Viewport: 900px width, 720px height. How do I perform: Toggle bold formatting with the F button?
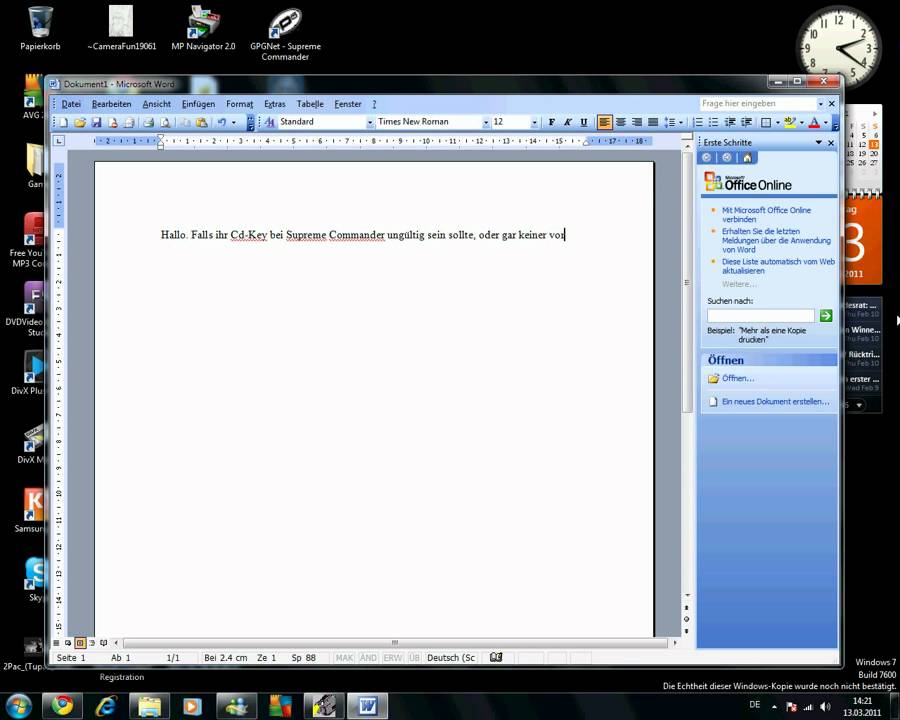(x=551, y=122)
